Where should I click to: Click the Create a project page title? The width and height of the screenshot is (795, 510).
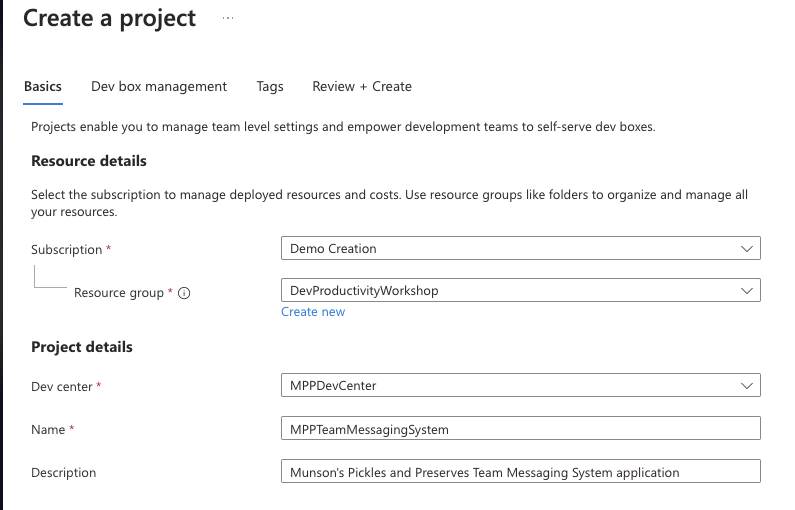pyautogui.click(x=110, y=18)
